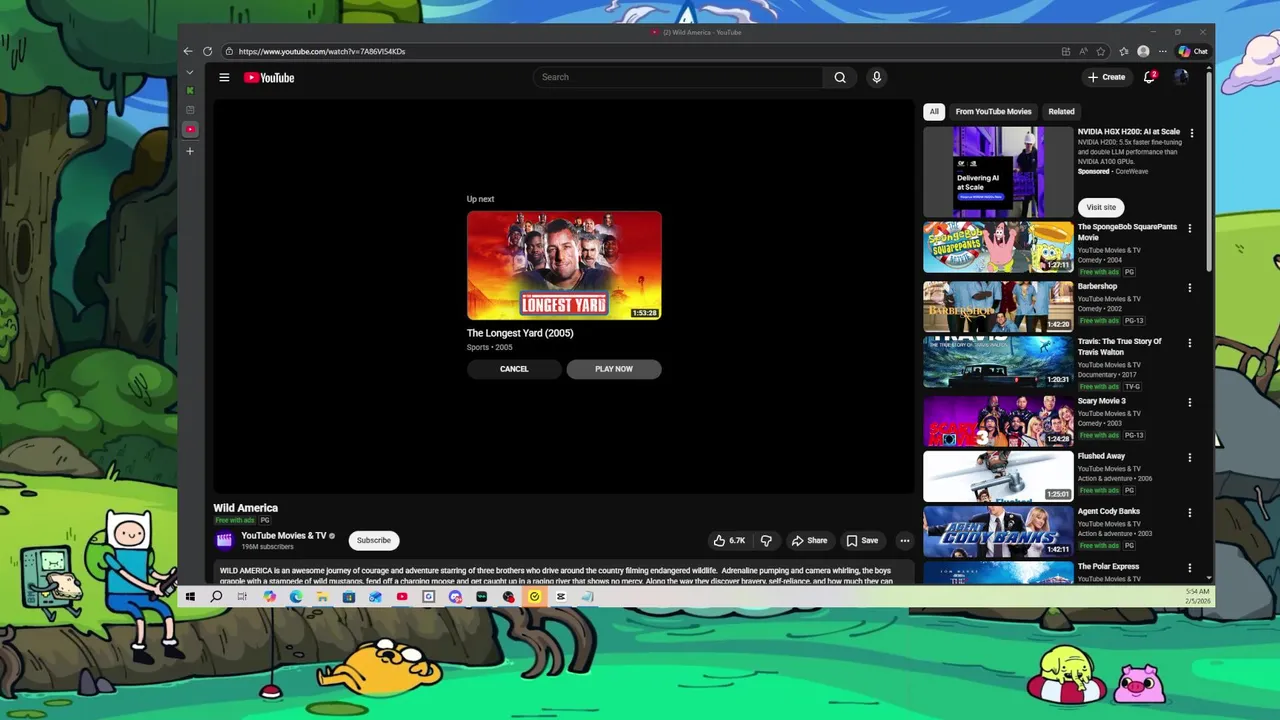Open more actions ellipsis under the video
Viewport: 1280px width, 720px height.
904,540
